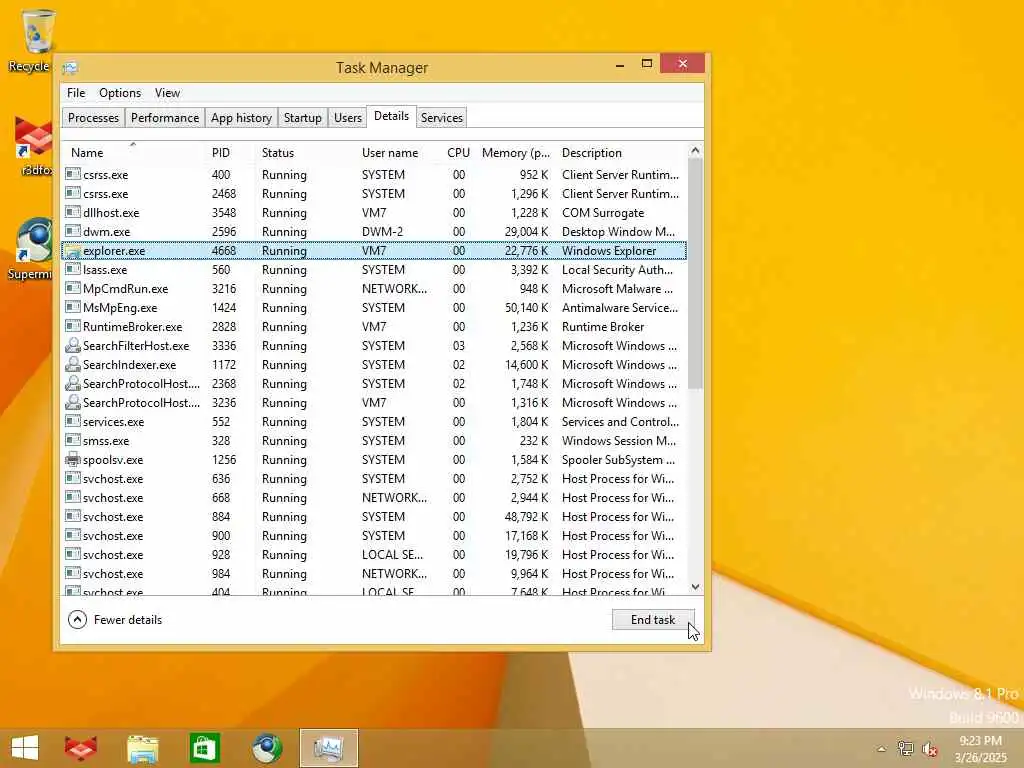This screenshot has height=768, width=1024.
Task: Click the muted volume tray icon
Action: [x=929, y=749]
